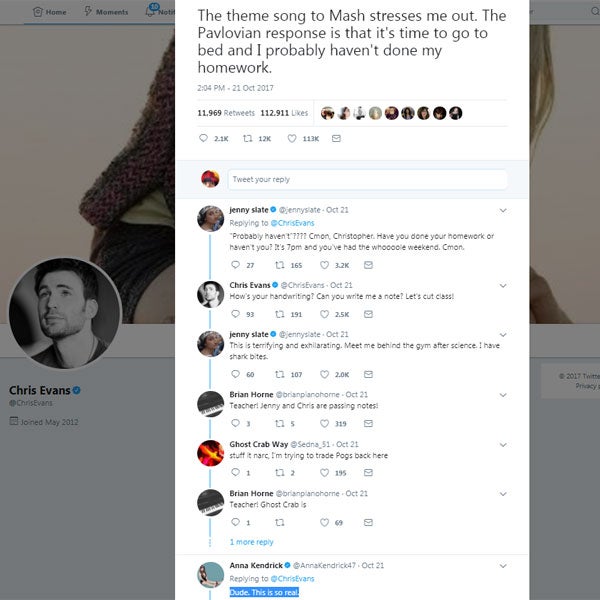Reply to Brian Horne's passing notes tweet

tap(235, 423)
